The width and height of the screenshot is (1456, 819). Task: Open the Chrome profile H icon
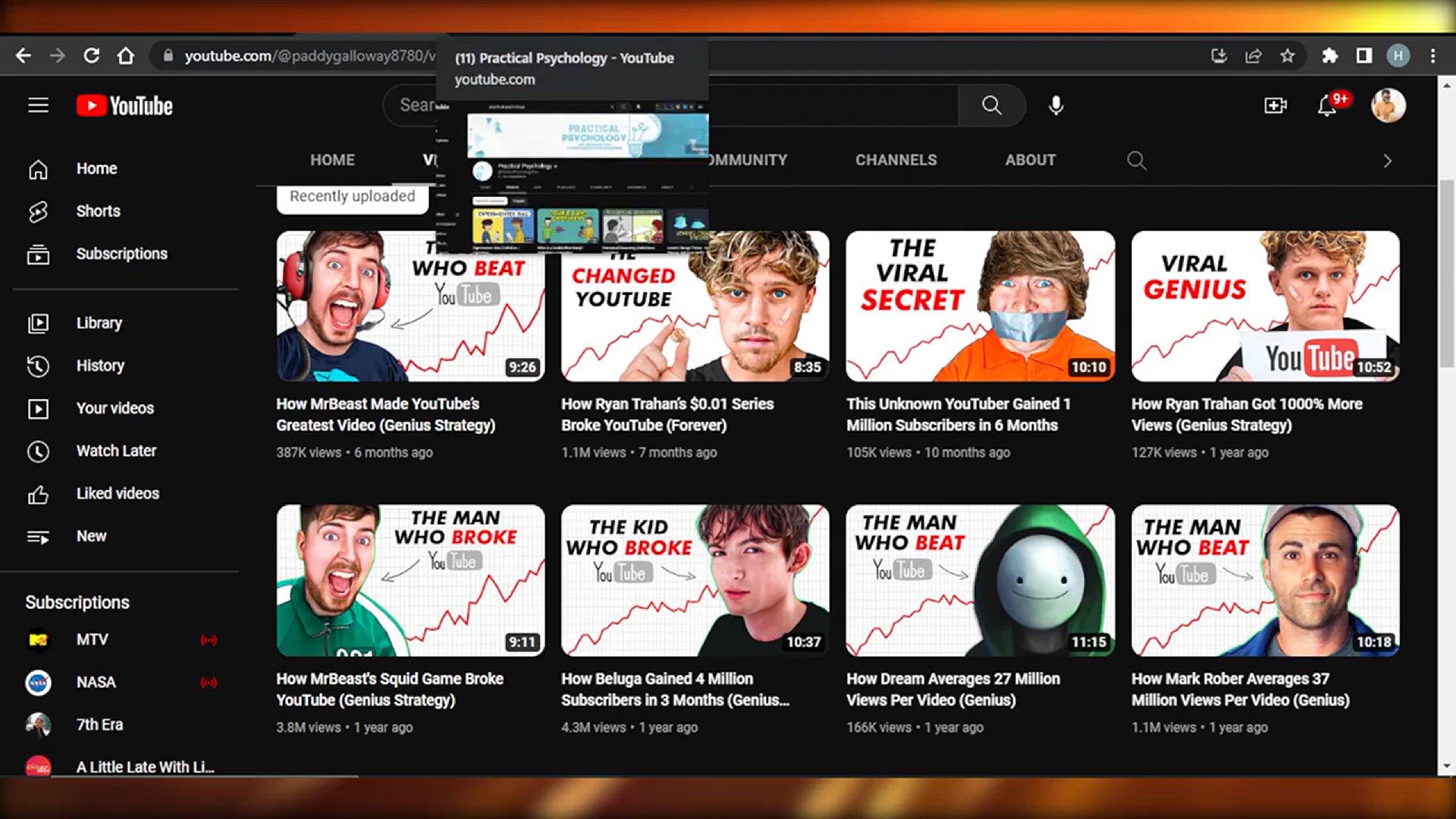click(x=1398, y=55)
